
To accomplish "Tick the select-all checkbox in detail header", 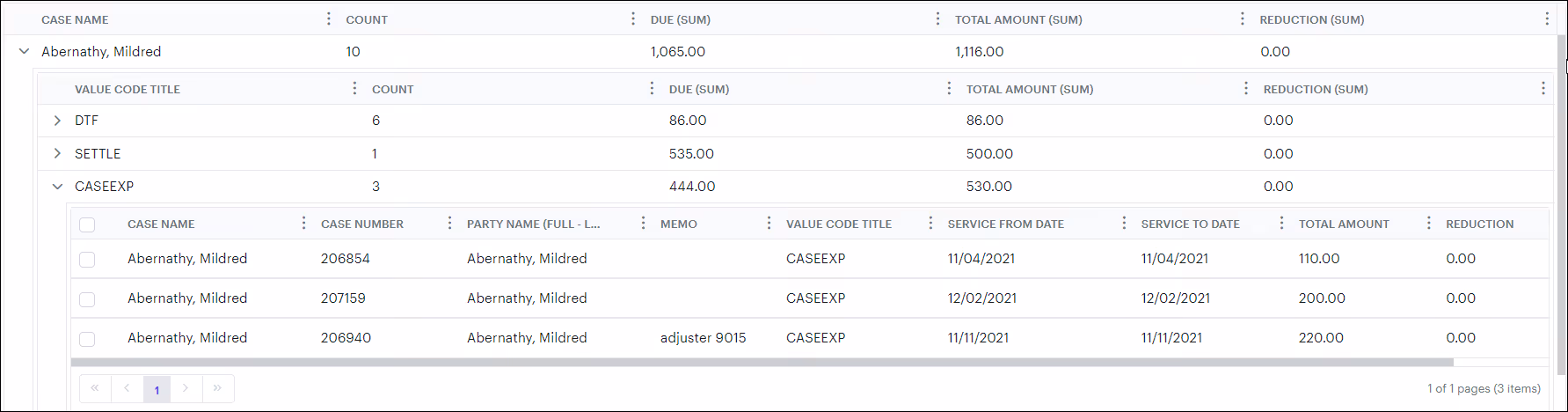I will coord(87,224).
